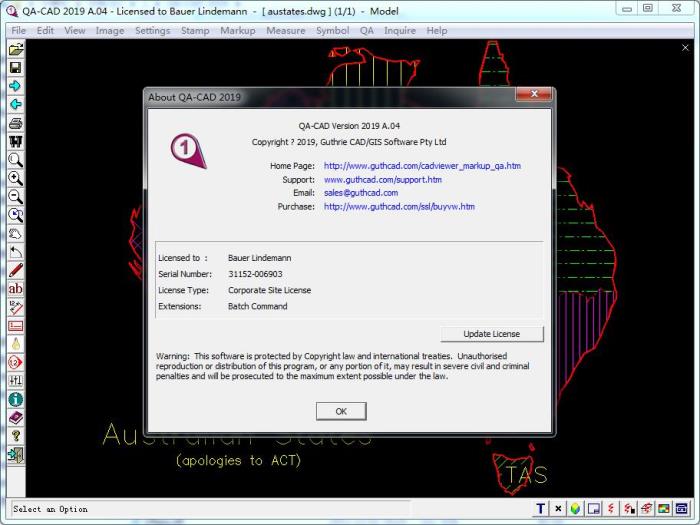
Task: Click the zoom previous magnifier icon
Action: tap(16, 215)
